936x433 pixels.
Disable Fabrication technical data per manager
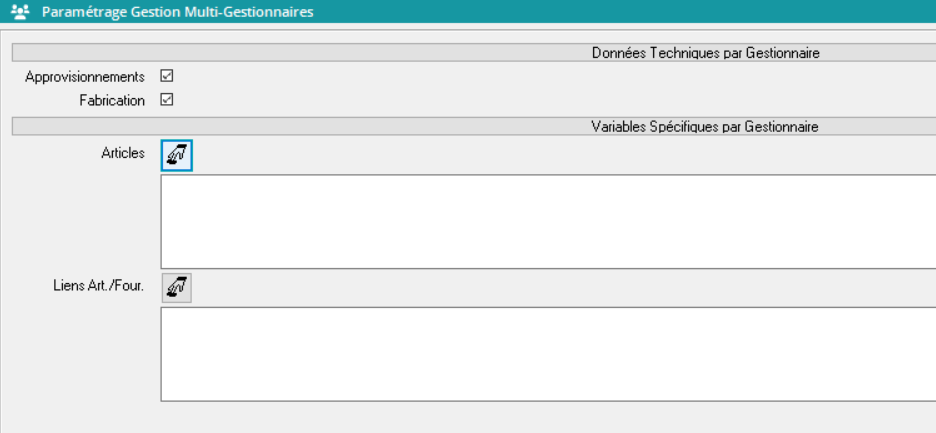pos(167,100)
